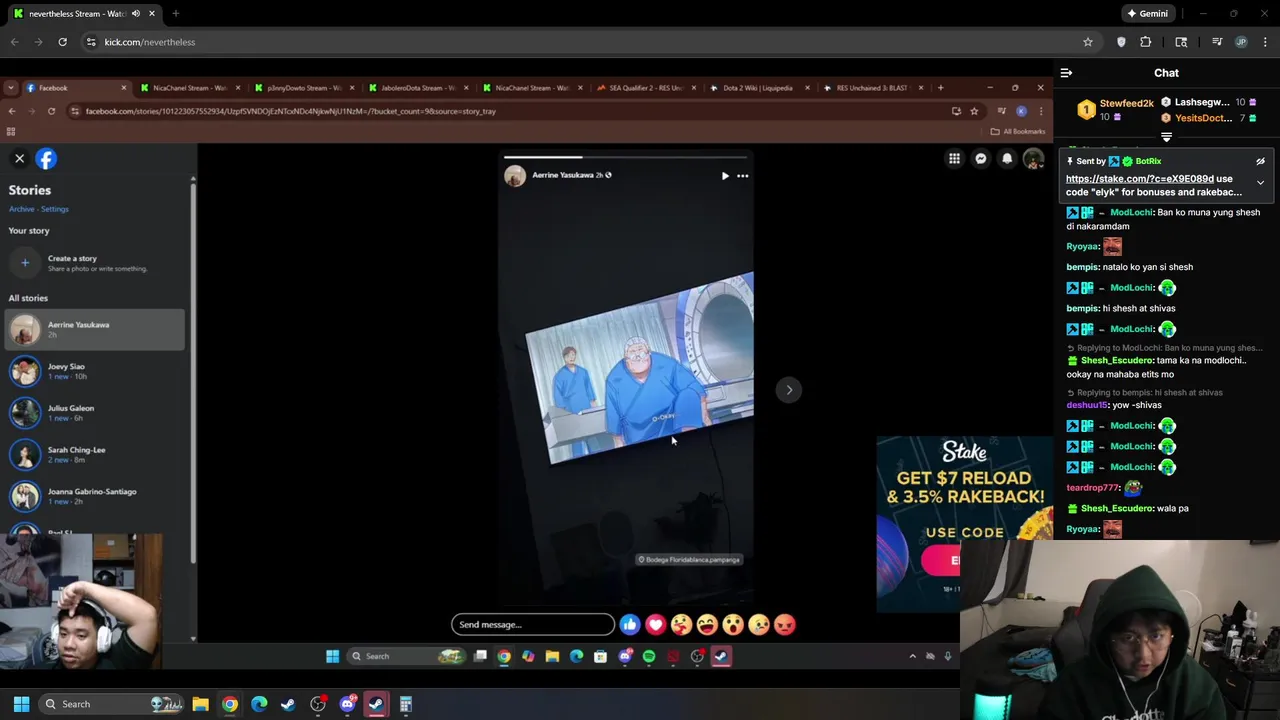Open the Windows Start menu
This screenshot has height=720, width=1280.
(21, 704)
